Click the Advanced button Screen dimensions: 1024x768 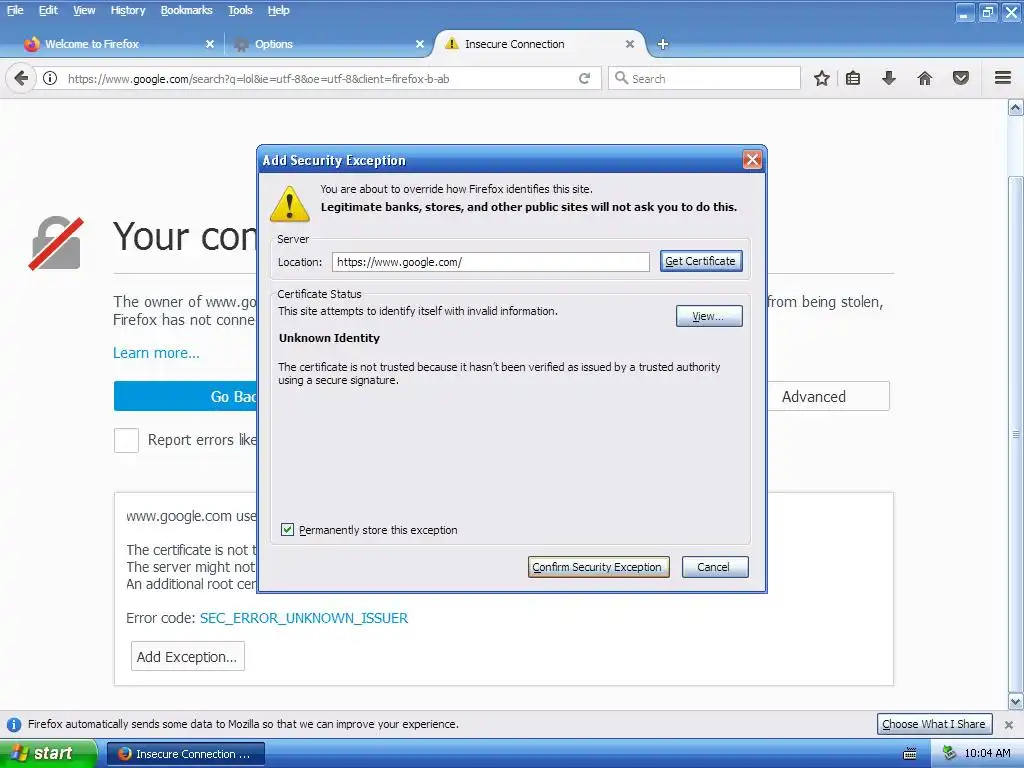coord(828,396)
